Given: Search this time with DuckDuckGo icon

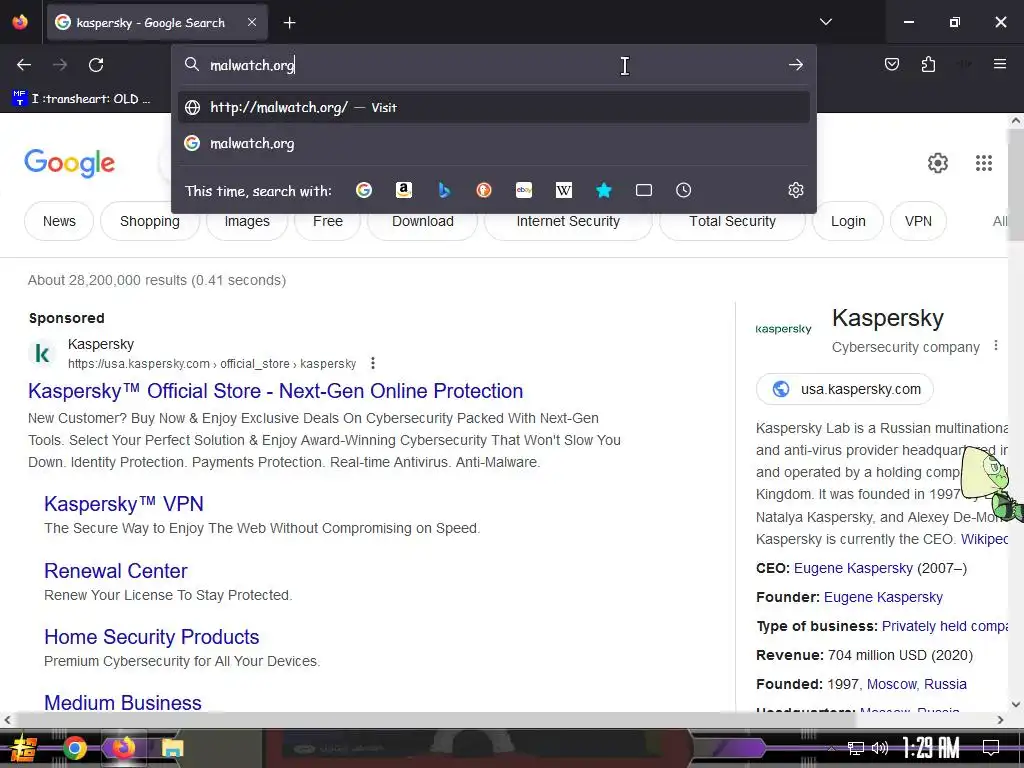Looking at the screenshot, I should click(x=484, y=190).
